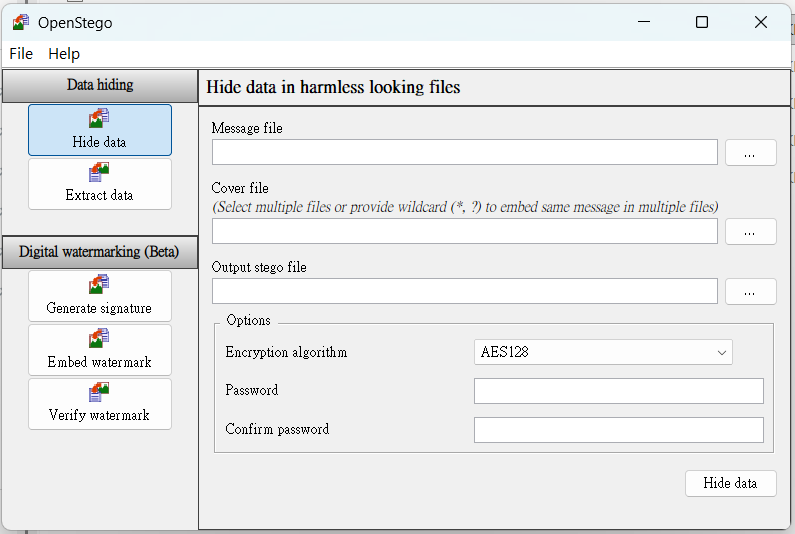Click the OpenStego app icon in title bar
The width and height of the screenshot is (795, 534).
[21, 22]
